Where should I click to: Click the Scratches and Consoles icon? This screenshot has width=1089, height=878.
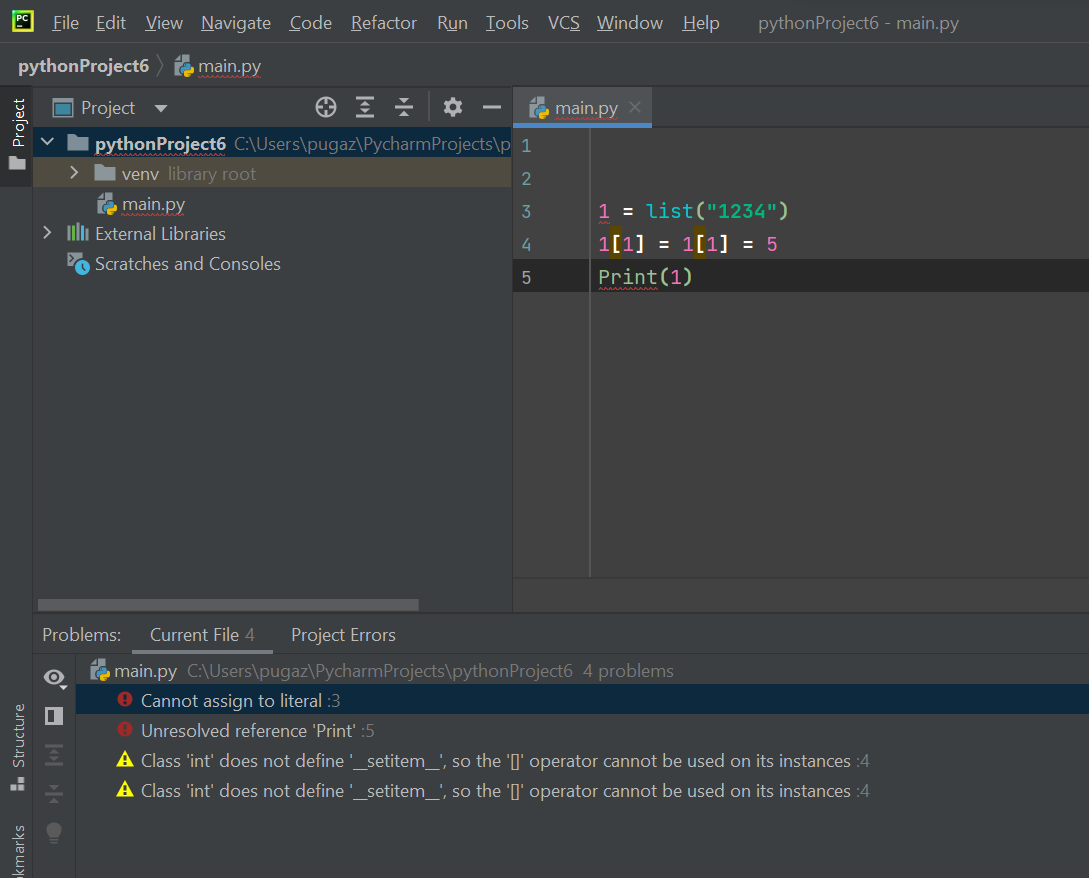coord(78,263)
